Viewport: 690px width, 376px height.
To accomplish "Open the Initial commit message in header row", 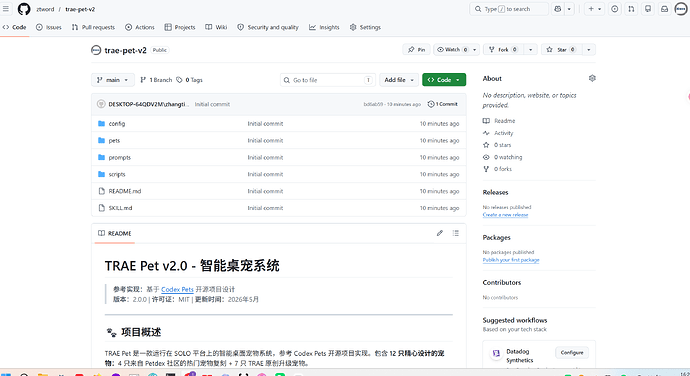I will pos(212,104).
